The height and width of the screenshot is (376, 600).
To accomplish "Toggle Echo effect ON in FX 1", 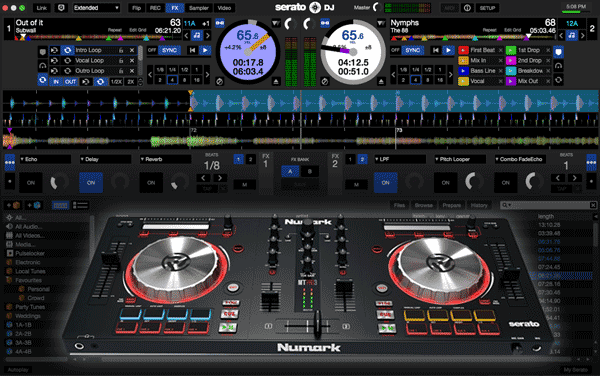I will (31, 182).
